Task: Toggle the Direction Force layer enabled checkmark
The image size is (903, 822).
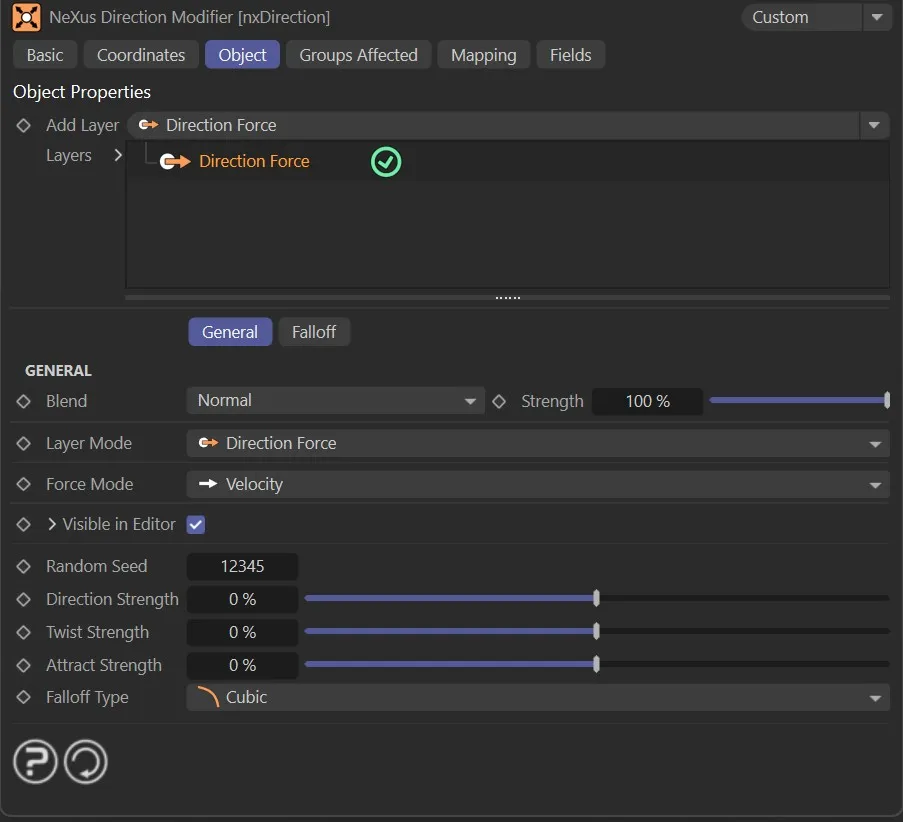Action: coord(386,161)
